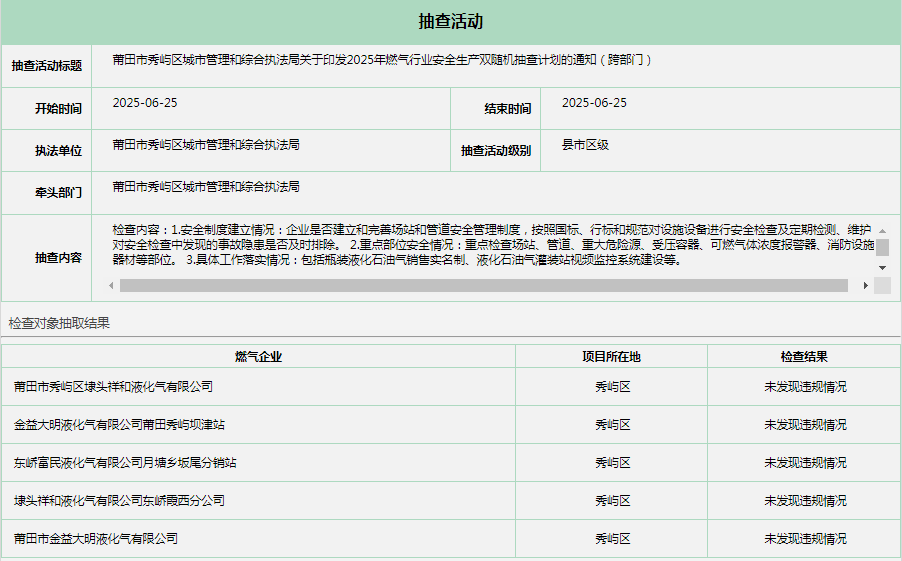The width and height of the screenshot is (902, 561).
Task: Click the 检查对象抽取结果 section heading
Action: point(59,323)
